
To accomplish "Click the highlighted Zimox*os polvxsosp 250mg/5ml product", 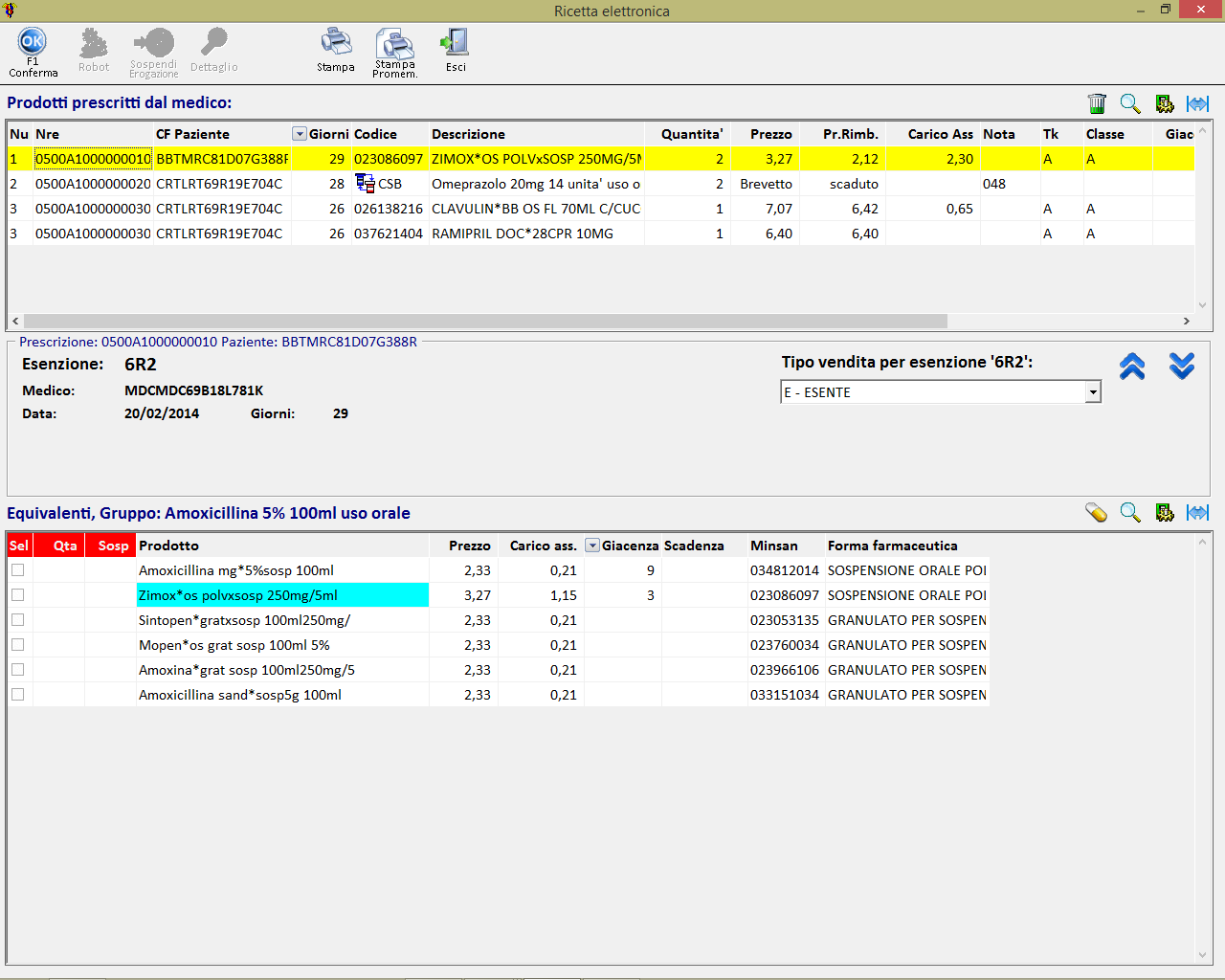I will 282,595.
